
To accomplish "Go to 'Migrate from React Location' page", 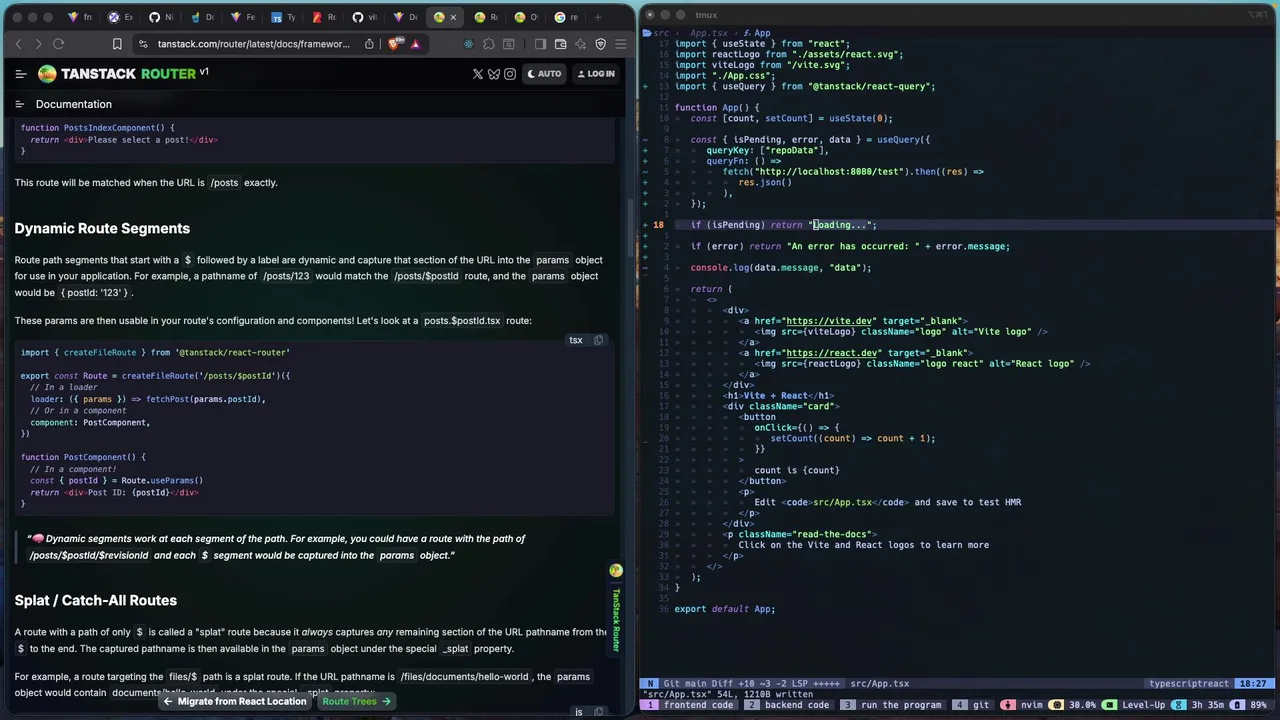I will click(x=235, y=701).
